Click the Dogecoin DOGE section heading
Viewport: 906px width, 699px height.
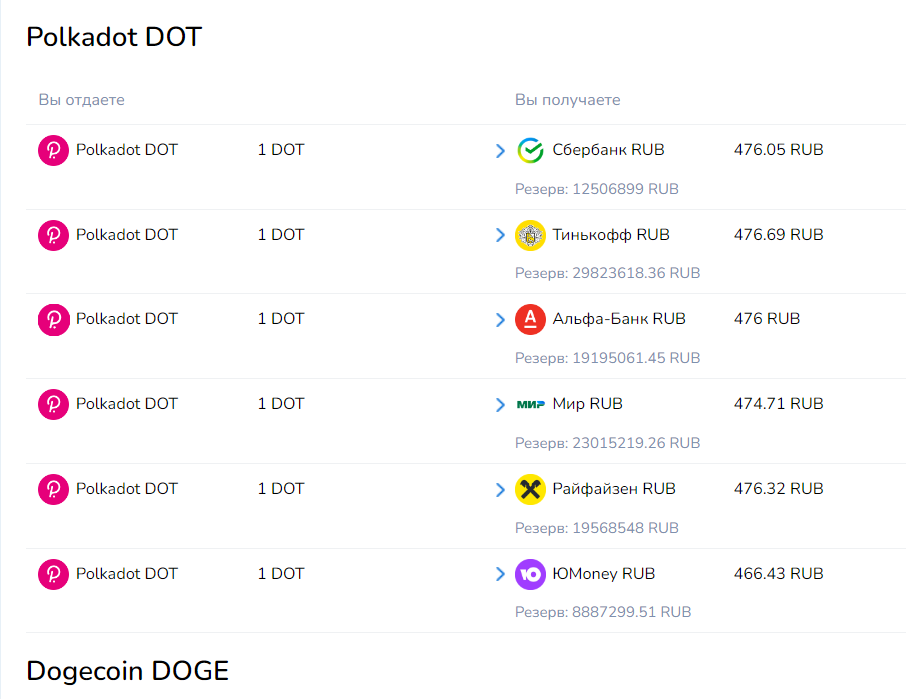[128, 671]
